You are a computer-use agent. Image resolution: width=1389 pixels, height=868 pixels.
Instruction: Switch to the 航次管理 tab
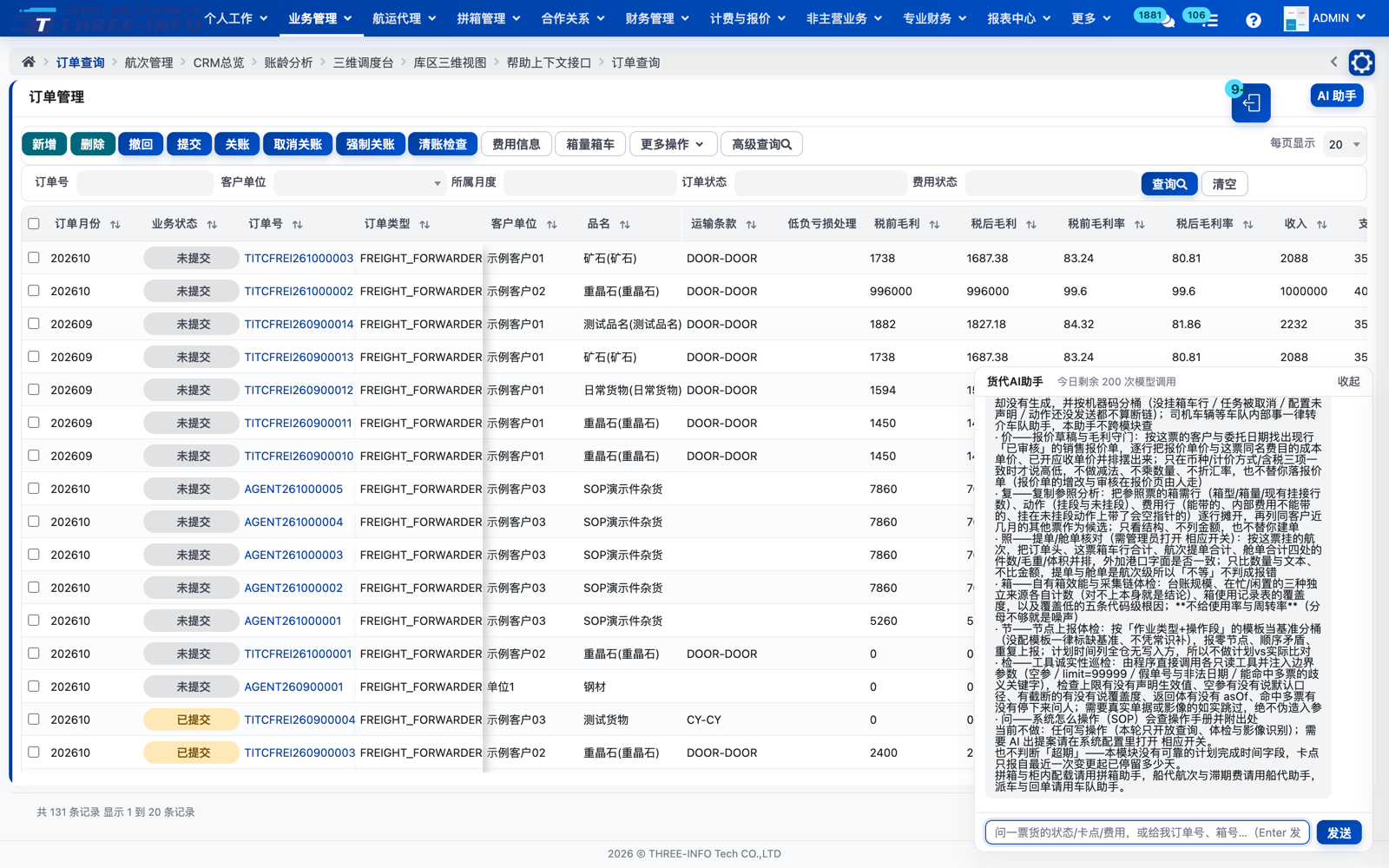(x=148, y=62)
